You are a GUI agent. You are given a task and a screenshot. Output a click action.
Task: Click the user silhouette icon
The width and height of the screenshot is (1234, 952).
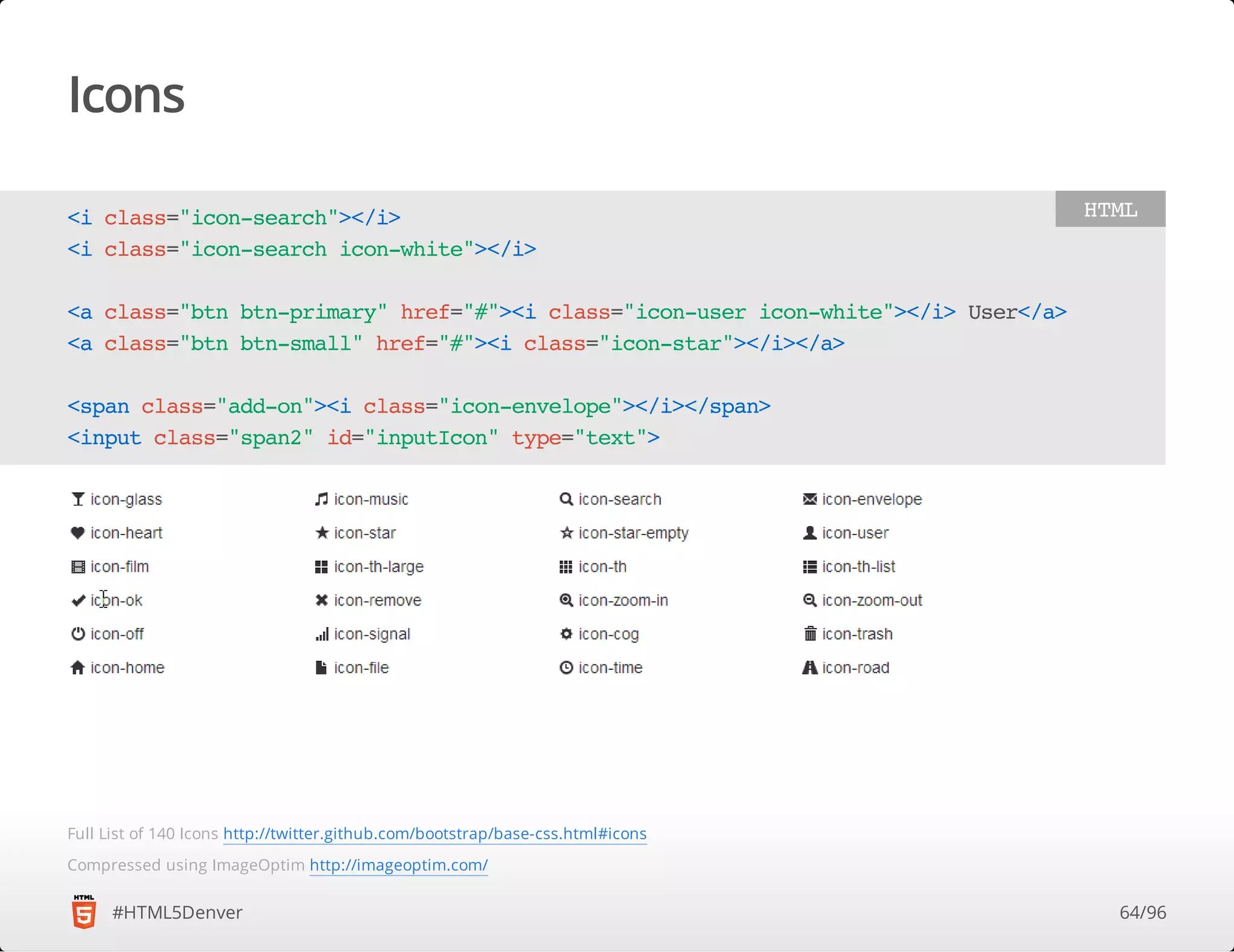tap(810, 533)
